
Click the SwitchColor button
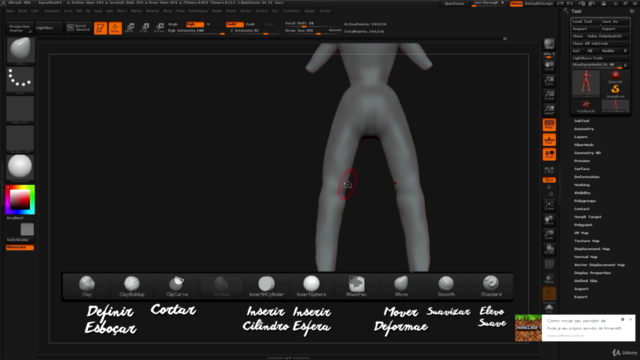pyautogui.click(x=20, y=240)
